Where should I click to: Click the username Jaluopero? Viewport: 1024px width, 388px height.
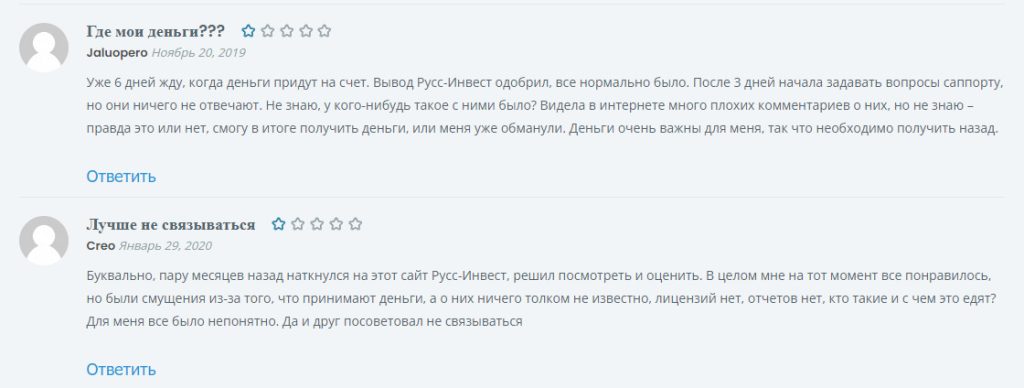coord(117,53)
